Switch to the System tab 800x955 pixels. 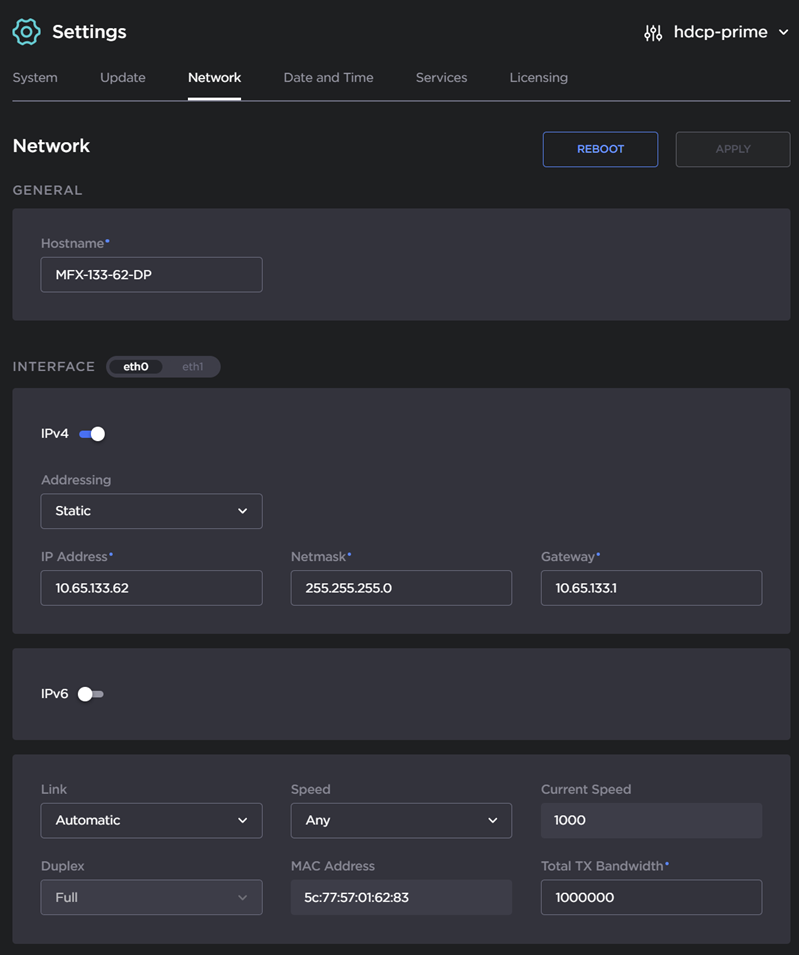tap(35, 78)
